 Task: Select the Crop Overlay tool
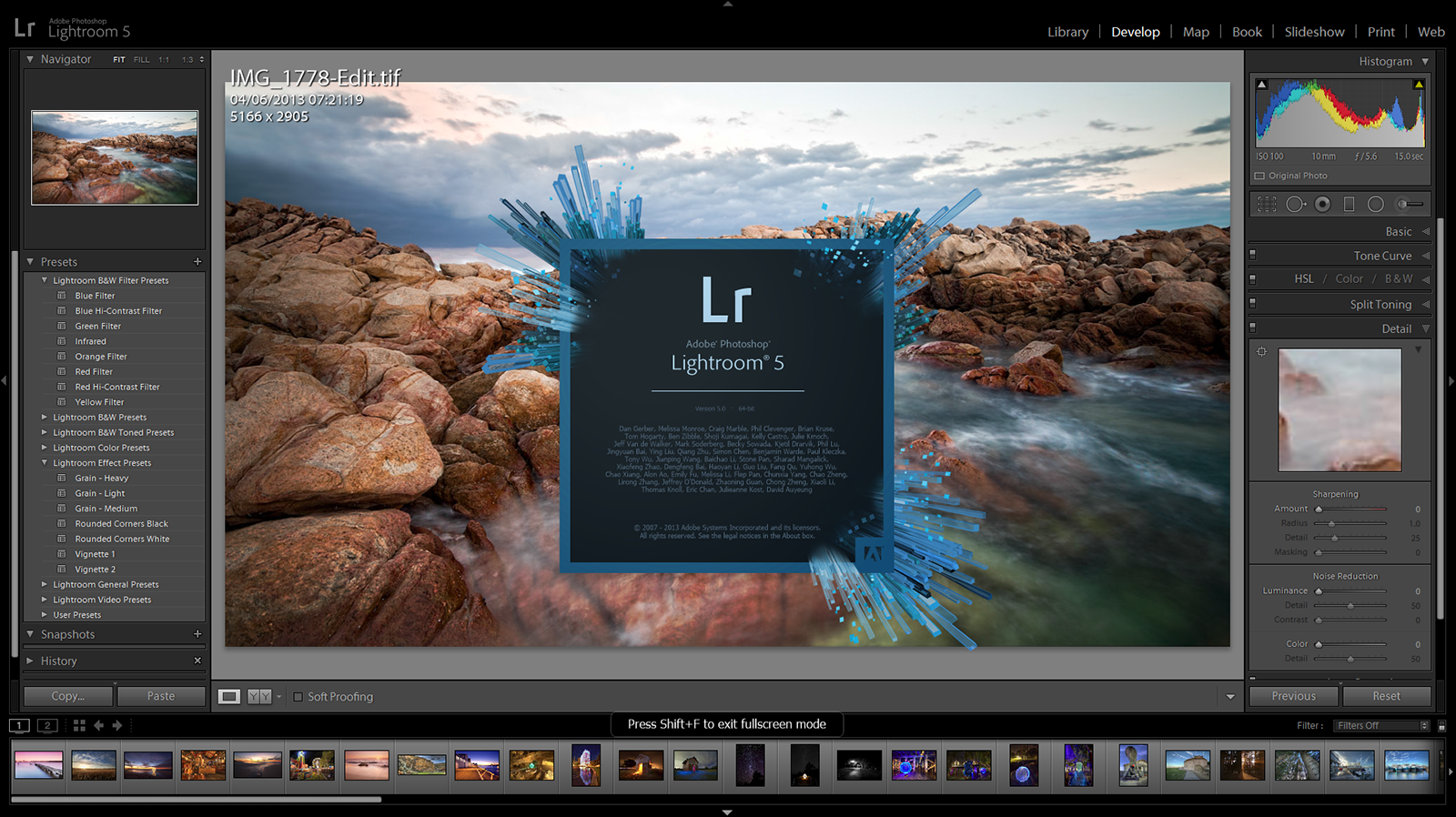point(1267,205)
